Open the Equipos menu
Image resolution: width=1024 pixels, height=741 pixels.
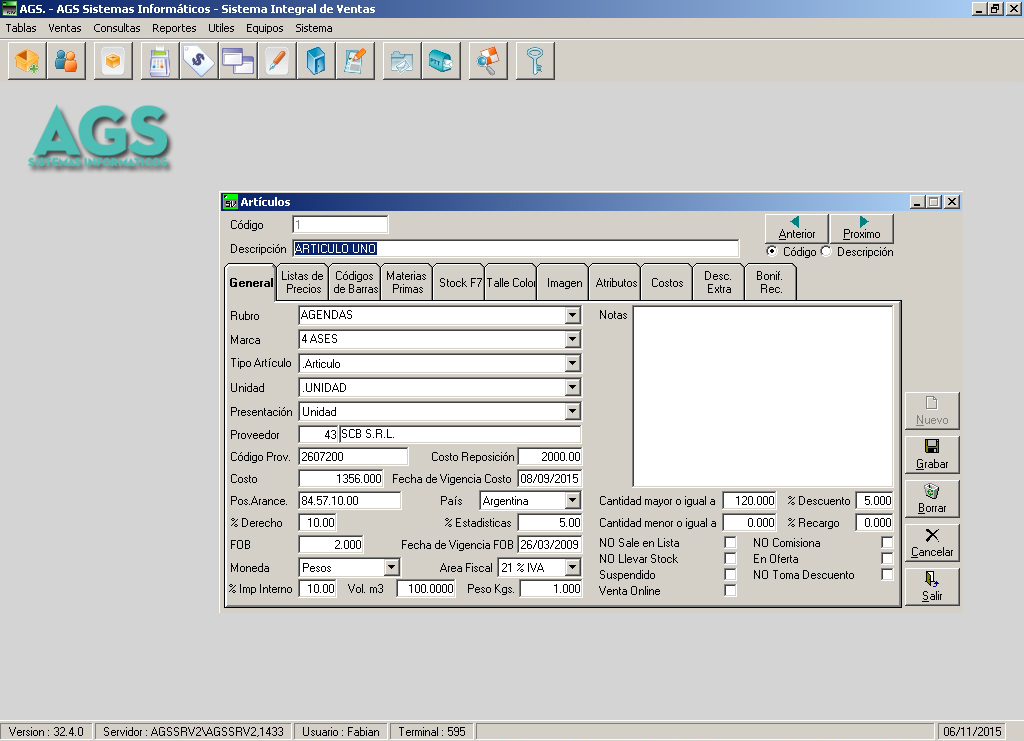tap(264, 28)
